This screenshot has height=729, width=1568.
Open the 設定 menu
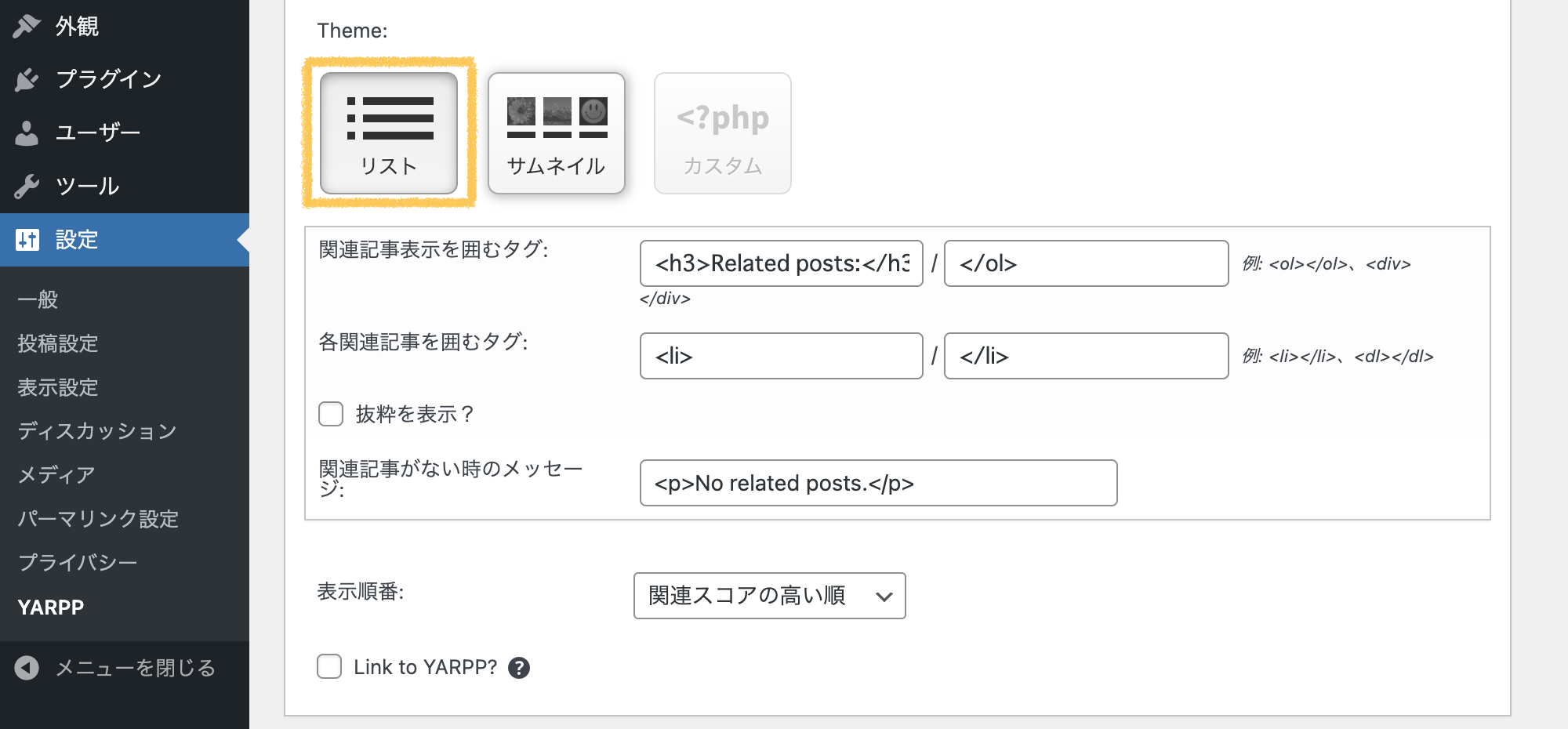[125, 239]
